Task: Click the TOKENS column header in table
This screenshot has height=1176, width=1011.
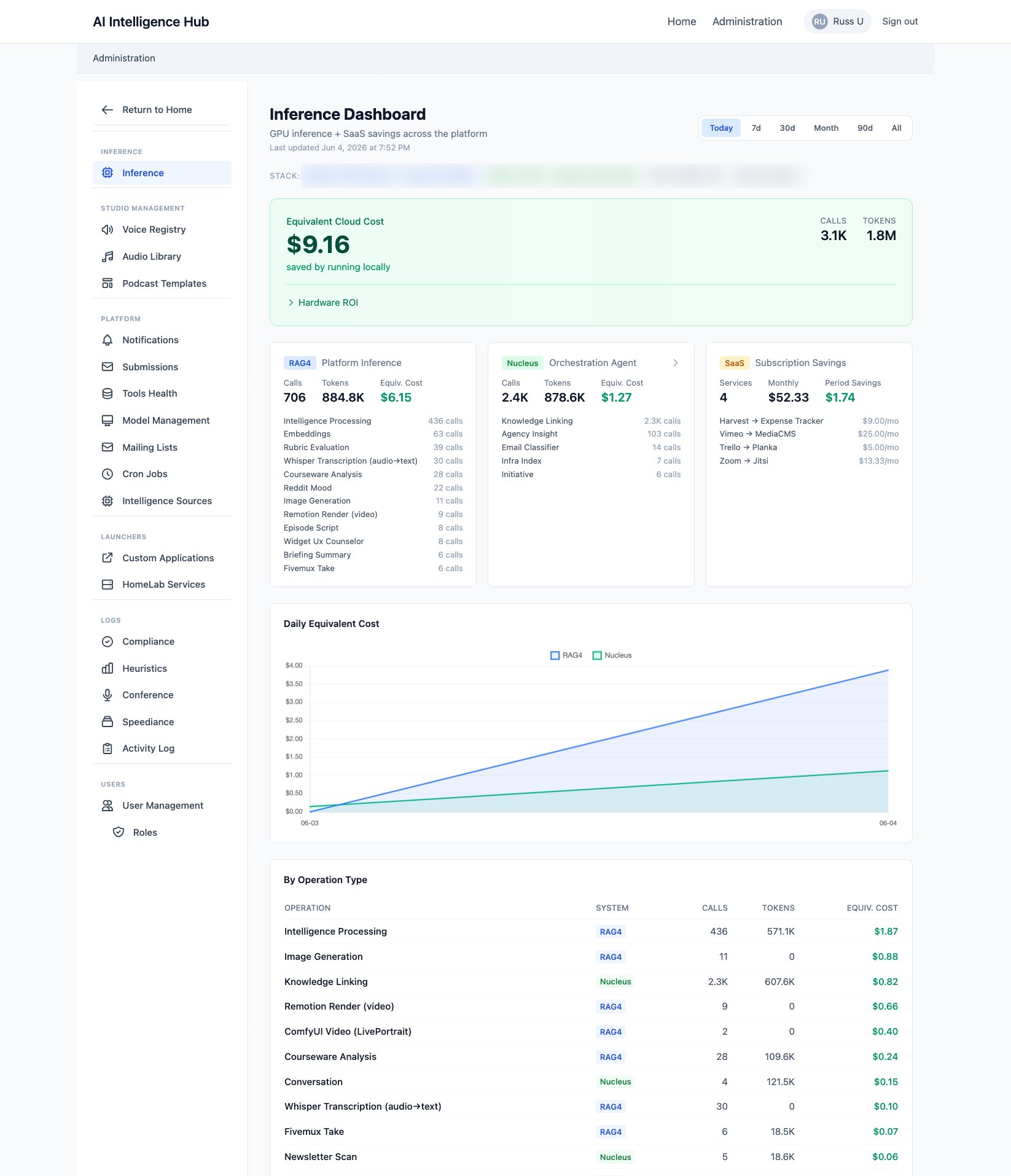Action: click(778, 908)
